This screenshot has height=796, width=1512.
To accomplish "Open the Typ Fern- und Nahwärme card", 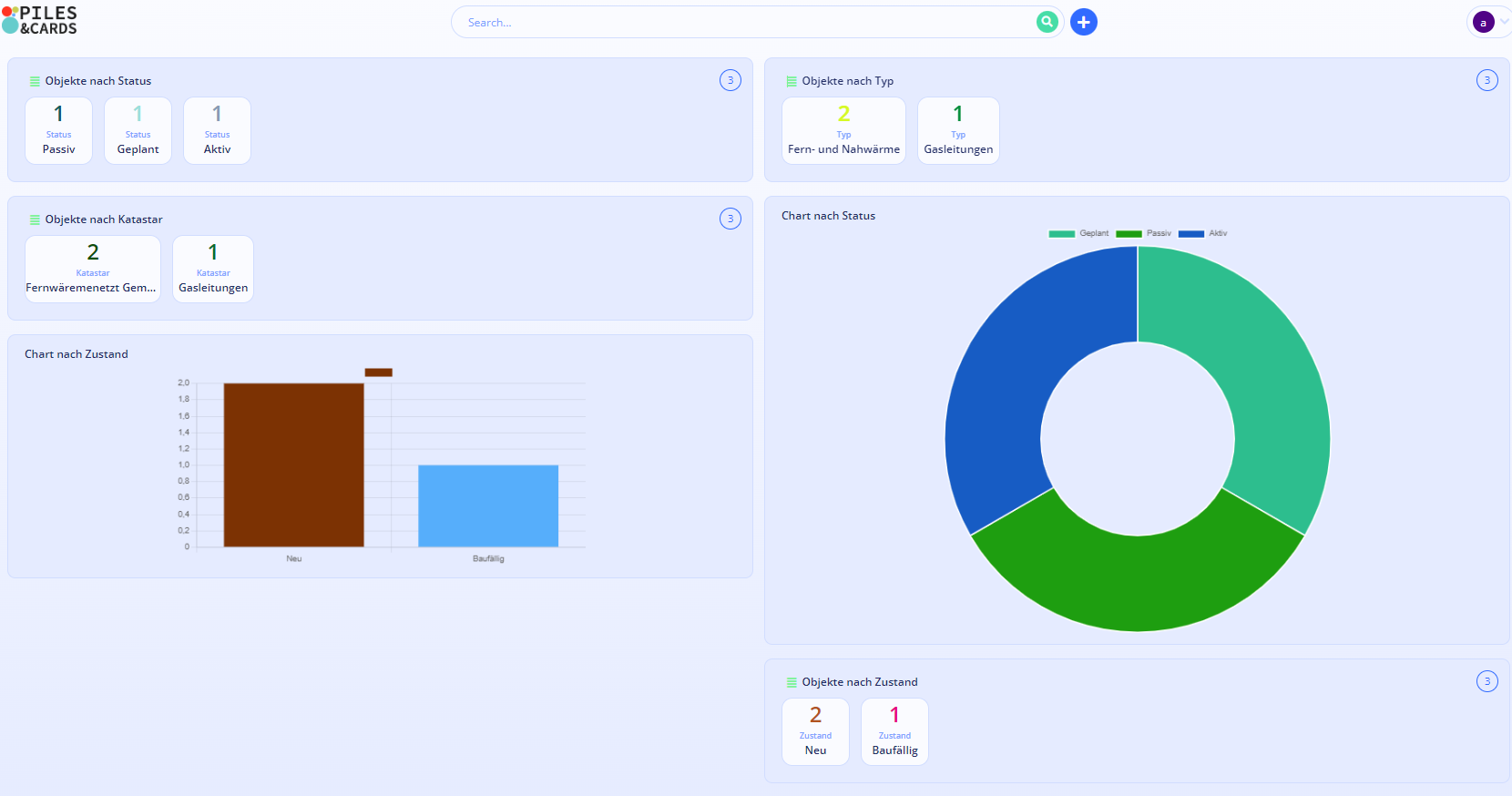I will coord(844,130).
